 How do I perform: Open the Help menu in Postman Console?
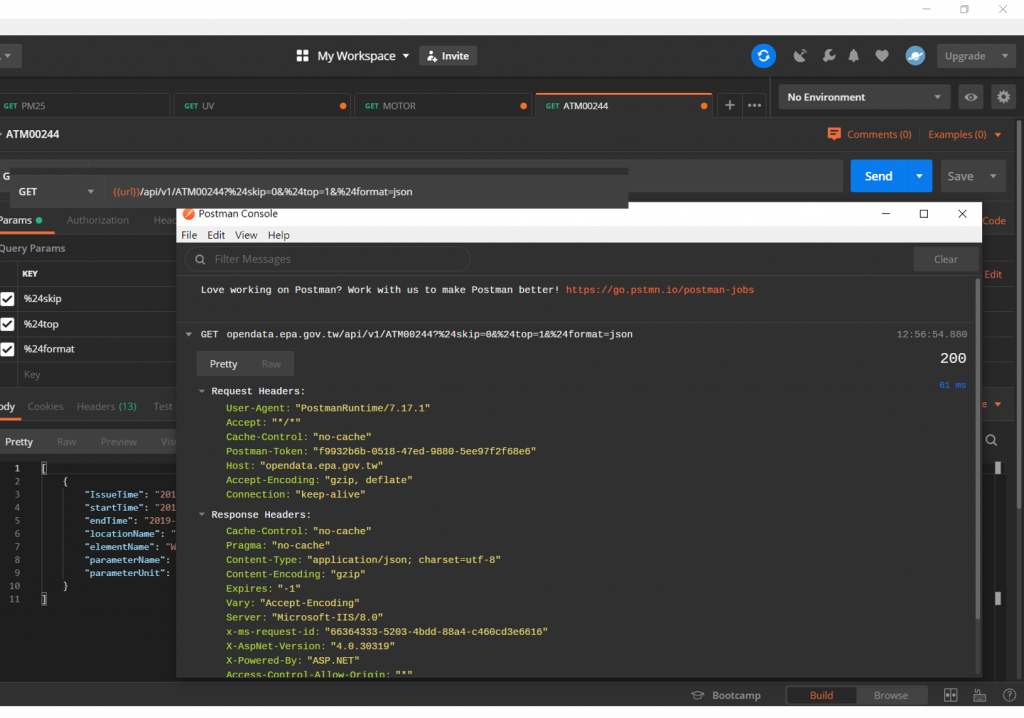coord(279,235)
